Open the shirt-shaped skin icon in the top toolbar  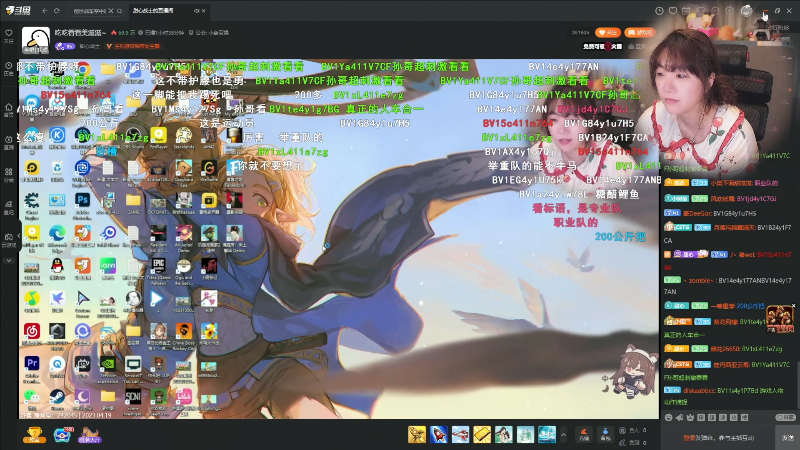[701, 11]
